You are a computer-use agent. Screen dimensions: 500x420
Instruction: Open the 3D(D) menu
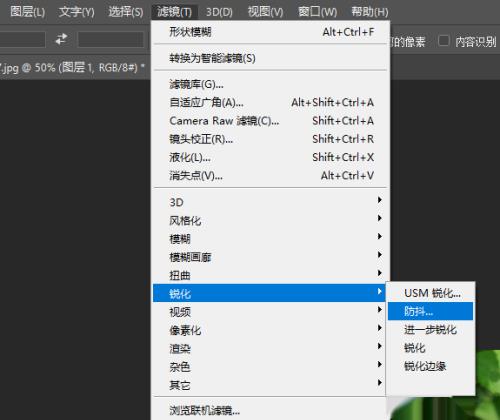(219, 12)
